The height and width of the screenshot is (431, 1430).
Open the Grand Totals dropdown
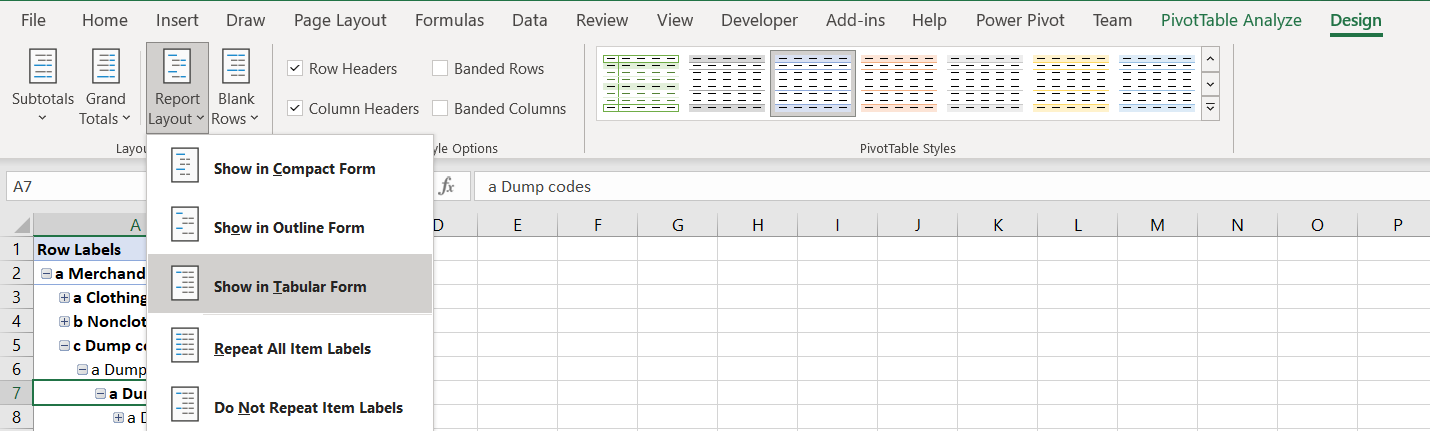click(x=105, y=88)
